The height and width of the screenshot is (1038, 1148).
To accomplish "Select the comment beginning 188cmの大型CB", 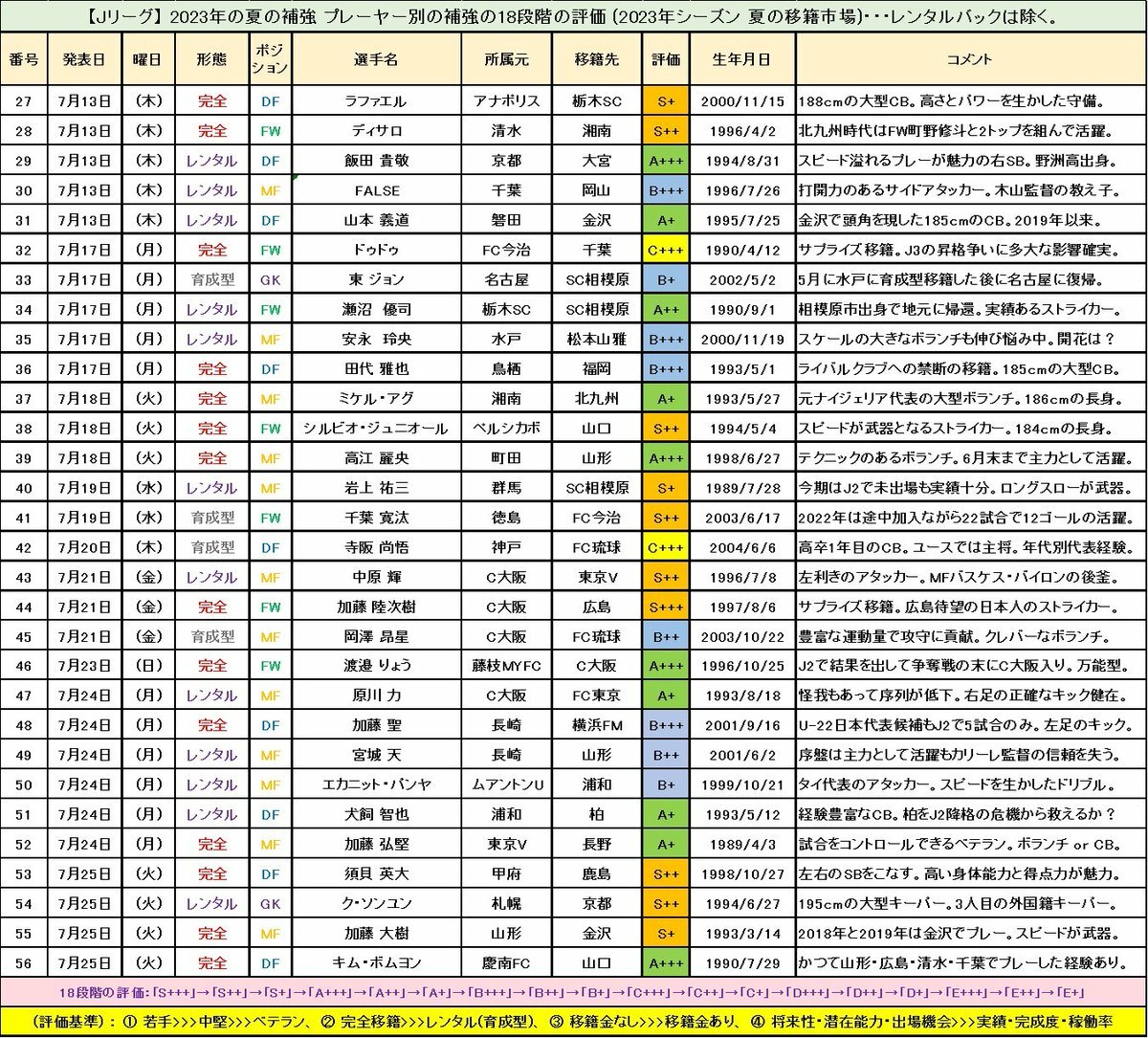I will 971,101.
